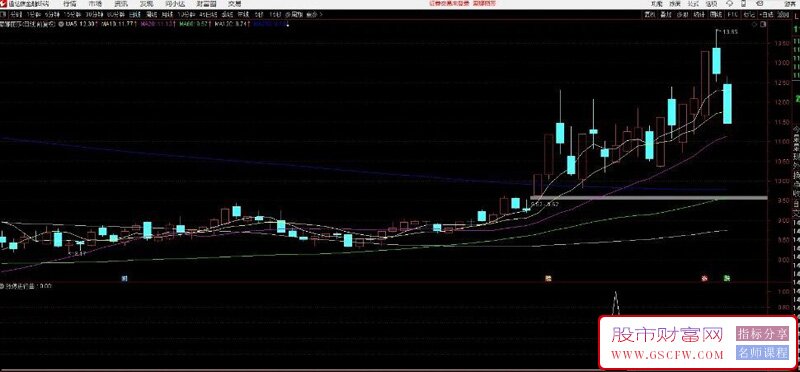Screen dimensions: 800x372
Task: Click the diamond-shaped icon in title bar
Action: coord(730,4)
